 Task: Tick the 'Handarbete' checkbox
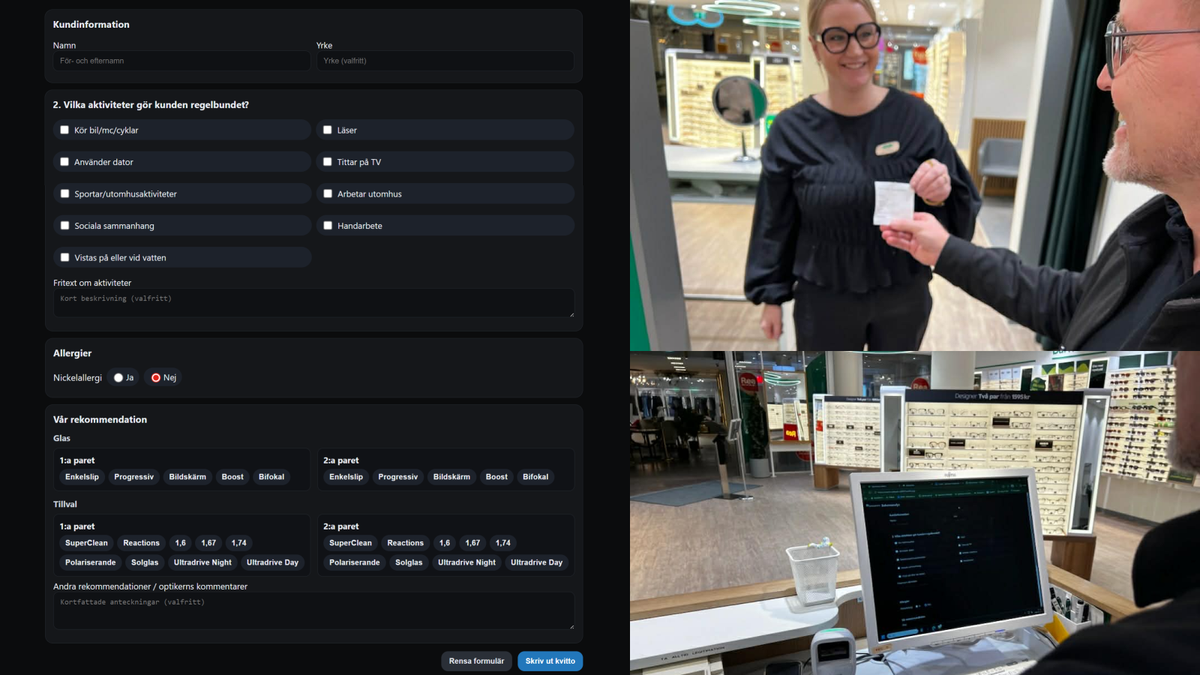[327, 226]
